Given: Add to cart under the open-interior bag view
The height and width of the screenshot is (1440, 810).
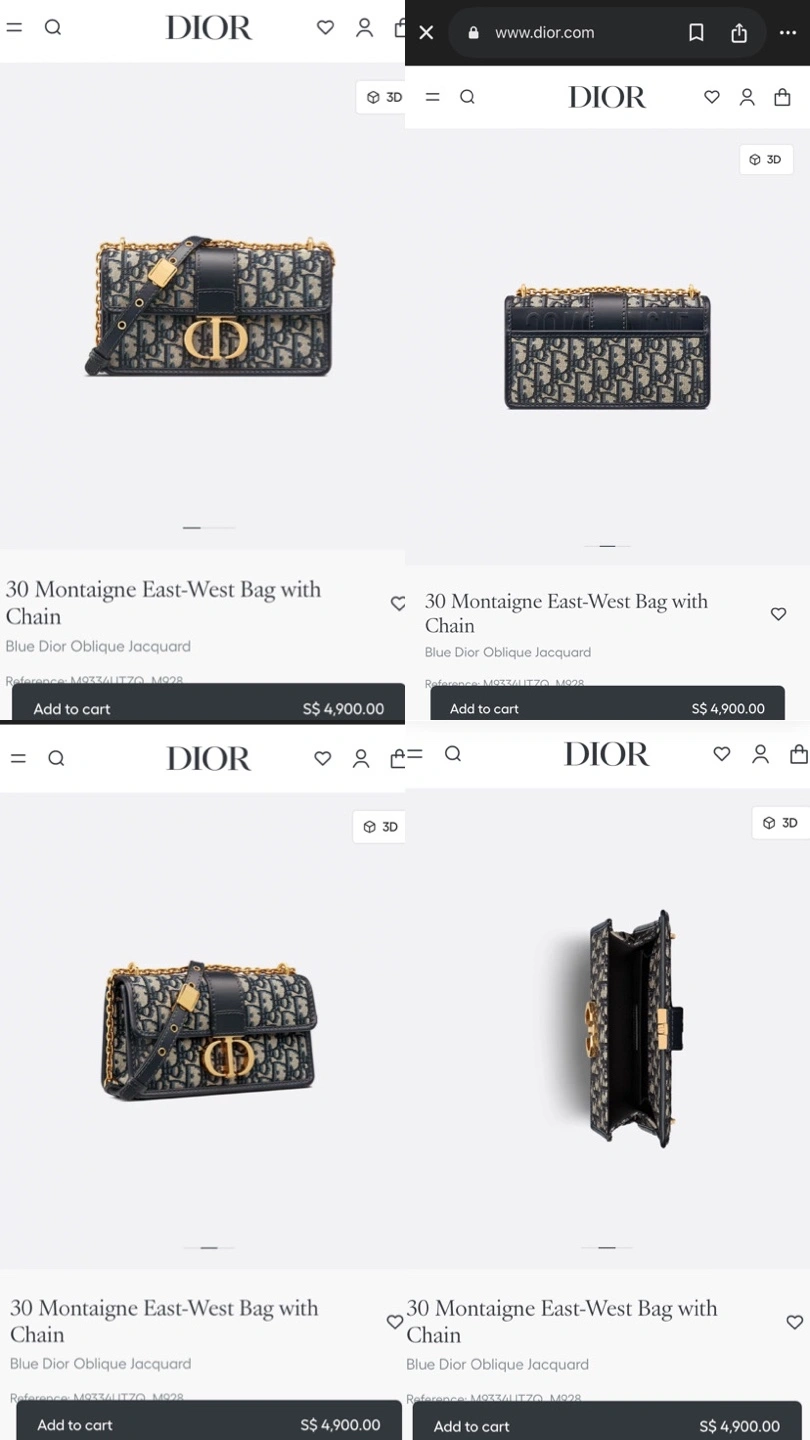Looking at the screenshot, I should pos(607,1425).
